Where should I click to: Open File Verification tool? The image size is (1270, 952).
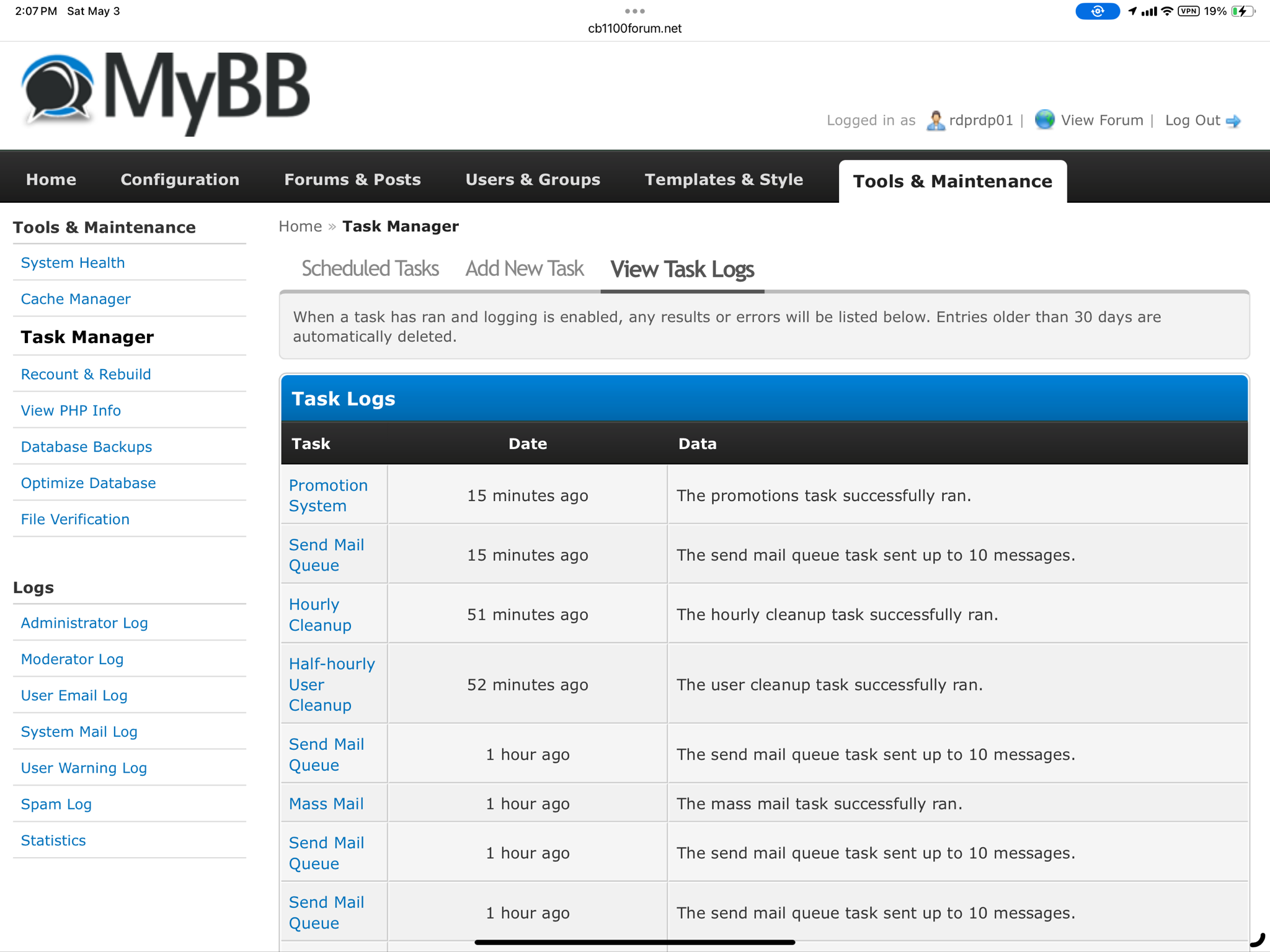75,520
